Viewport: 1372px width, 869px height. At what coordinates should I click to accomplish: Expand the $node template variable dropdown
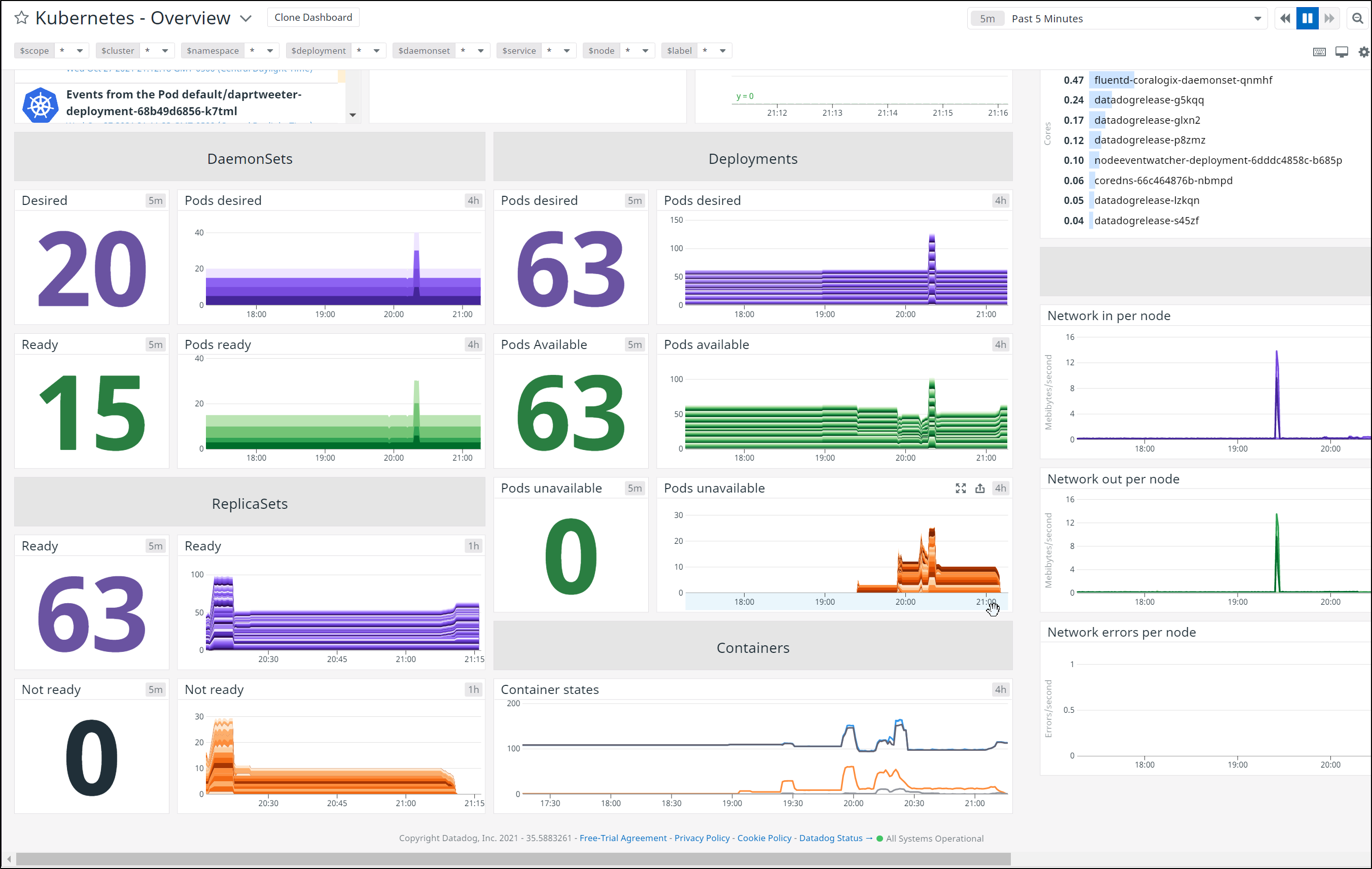(645, 51)
